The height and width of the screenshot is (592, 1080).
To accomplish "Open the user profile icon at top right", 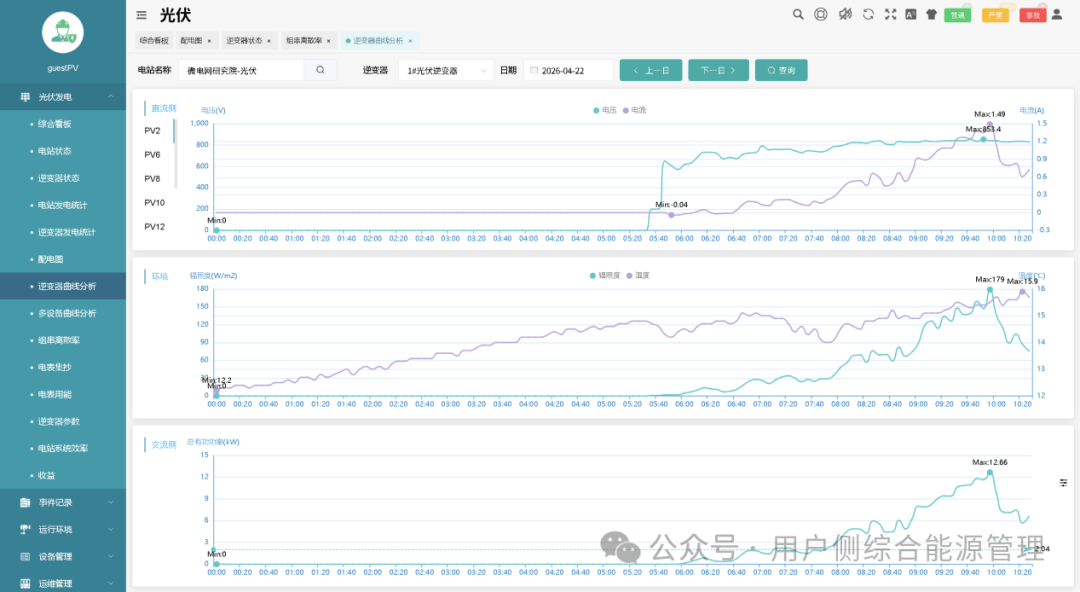I will coord(1057,14).
